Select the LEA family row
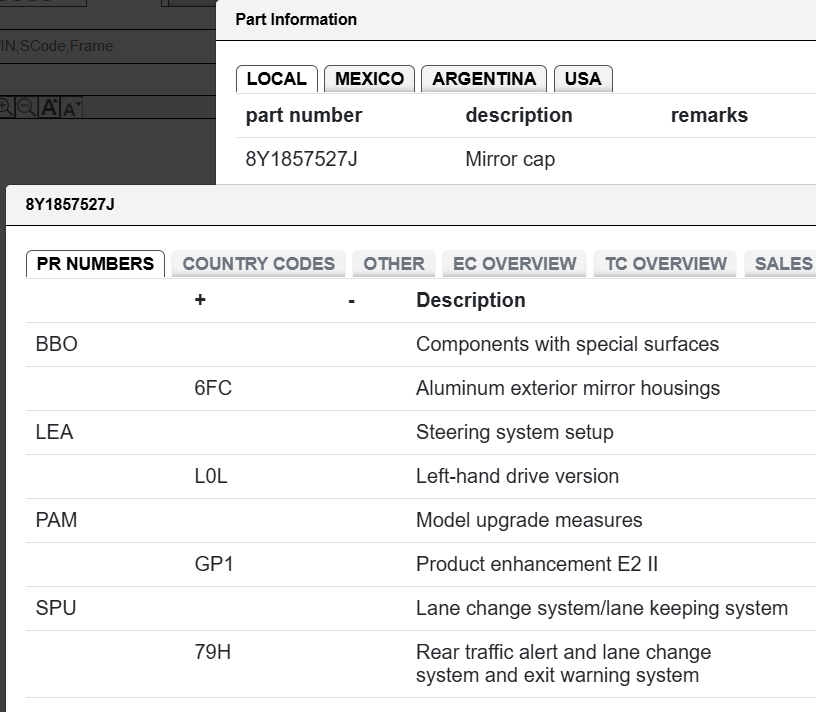Viewport: 816px width, 712px height. tap(55, 432)
